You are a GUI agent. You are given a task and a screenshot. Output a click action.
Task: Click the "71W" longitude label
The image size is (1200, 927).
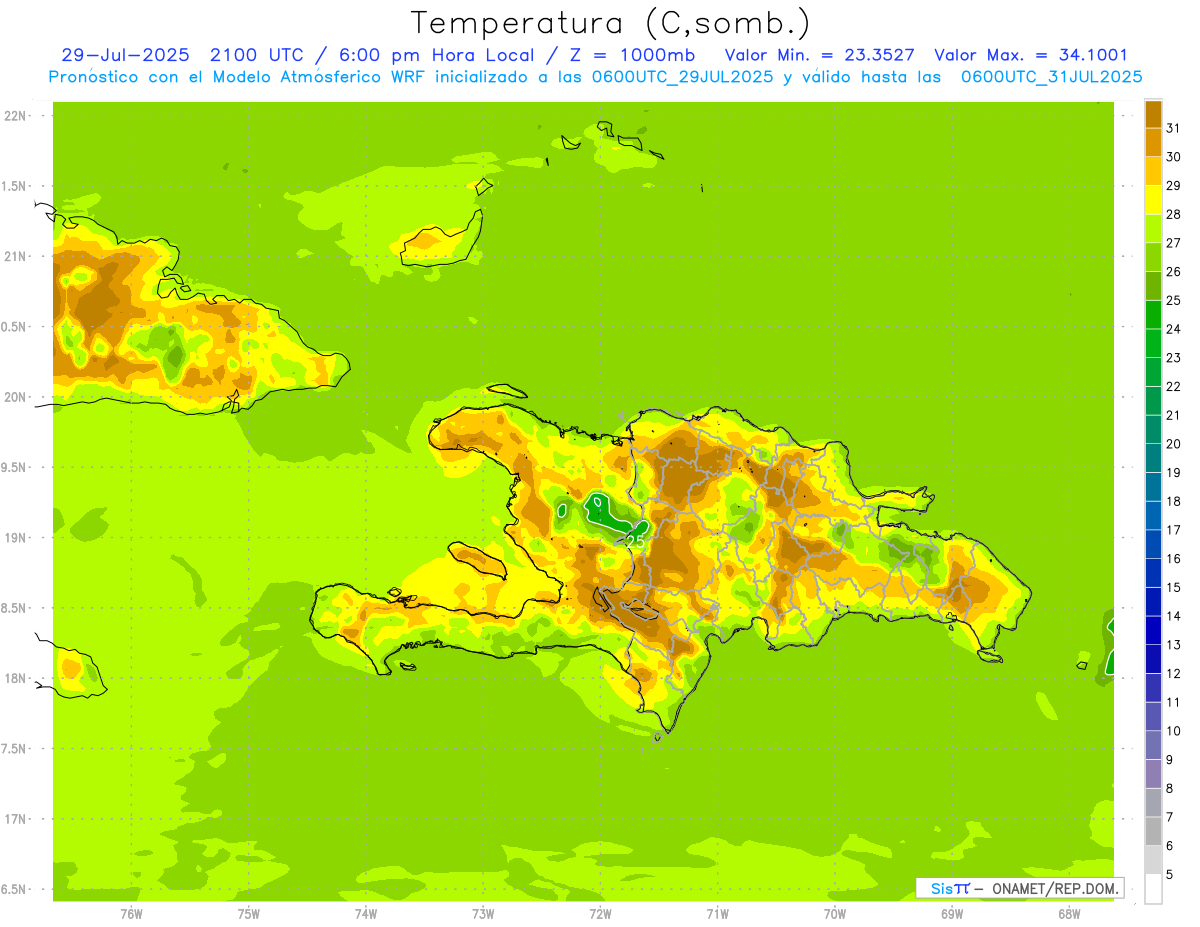click(x=717, y=913)
